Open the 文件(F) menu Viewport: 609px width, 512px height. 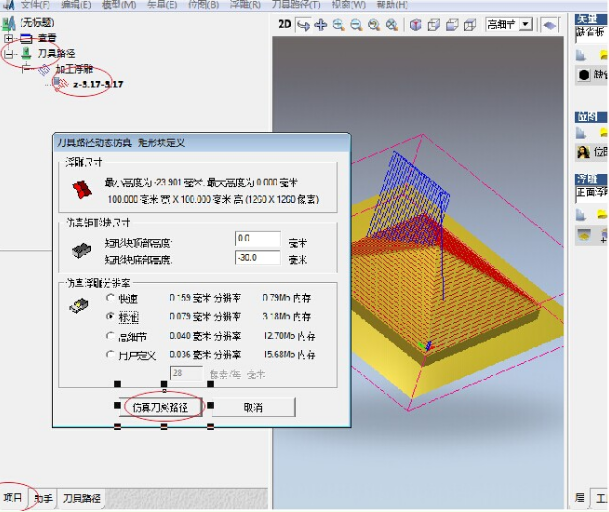35,5
